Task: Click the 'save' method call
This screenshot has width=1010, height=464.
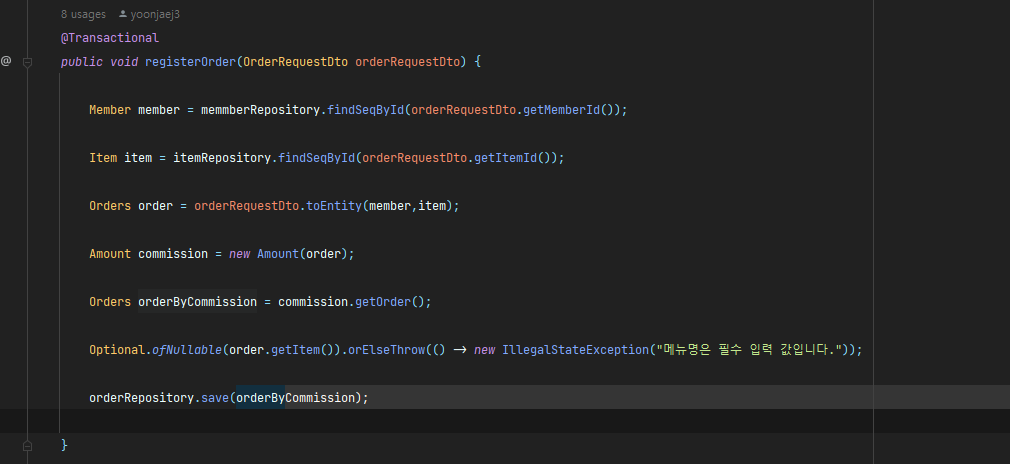Action: pyautogui.click(x=214, y=398)
